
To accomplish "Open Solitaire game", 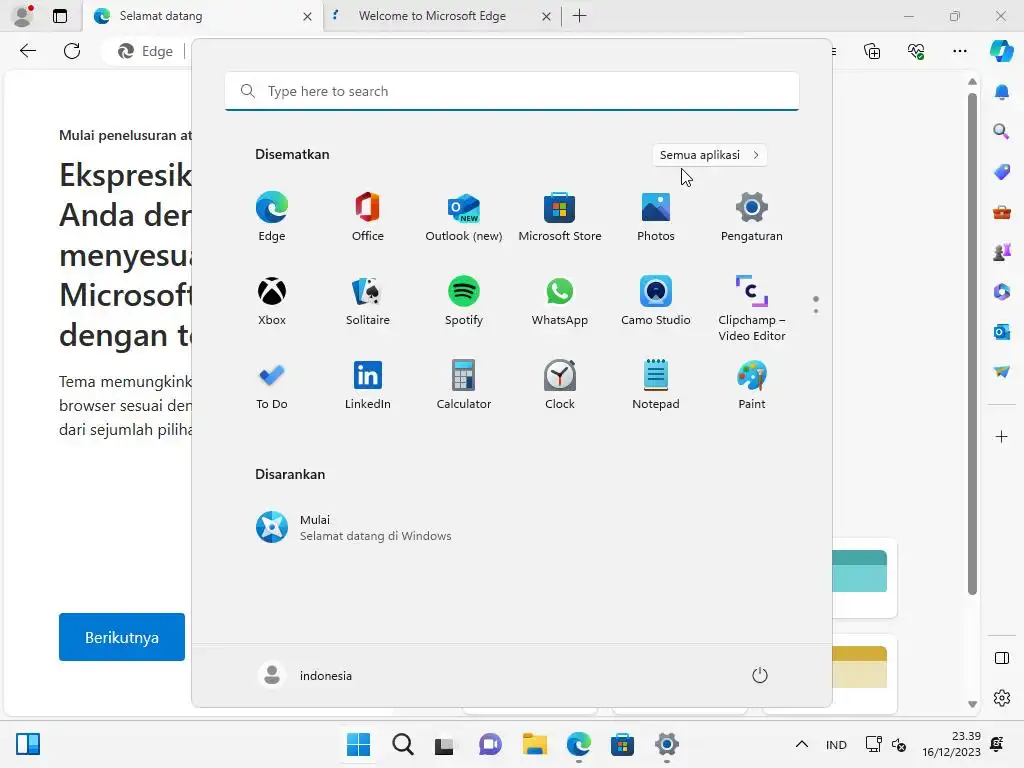I will [x=368, y=301].
